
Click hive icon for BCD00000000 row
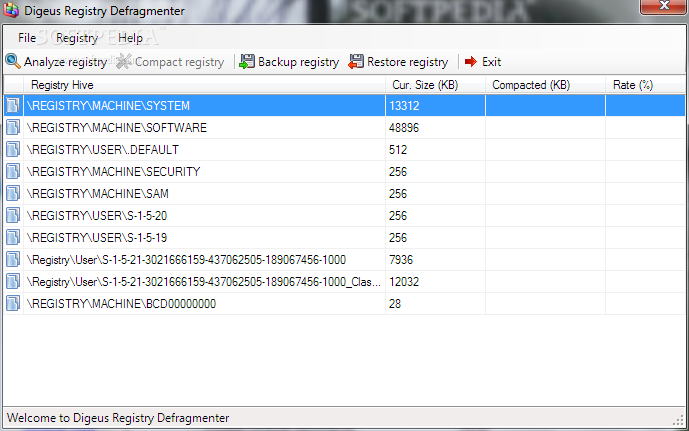(x=13, y=303)
